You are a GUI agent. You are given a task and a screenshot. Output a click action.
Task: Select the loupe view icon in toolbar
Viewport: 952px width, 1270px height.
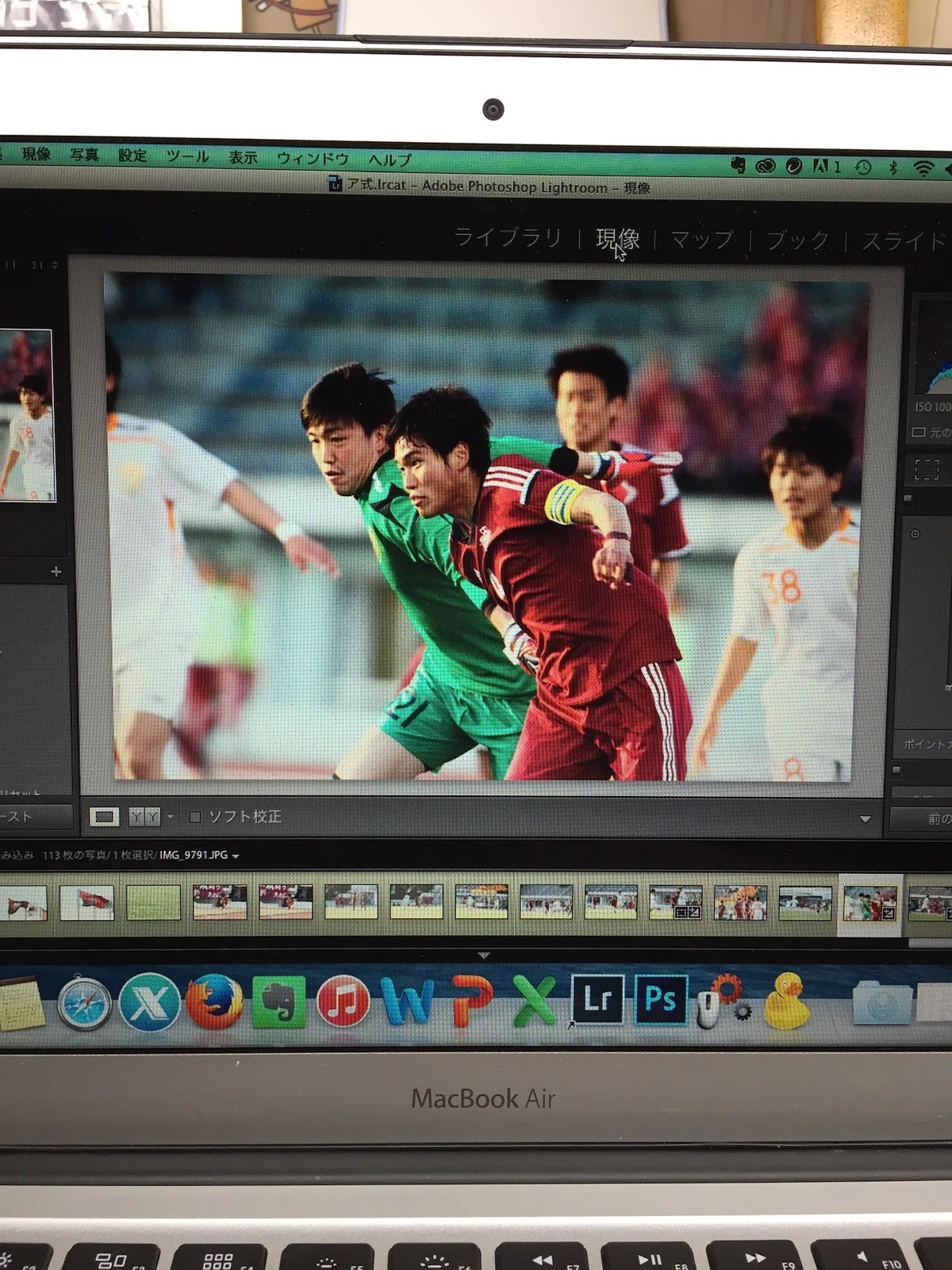point(104,816)
